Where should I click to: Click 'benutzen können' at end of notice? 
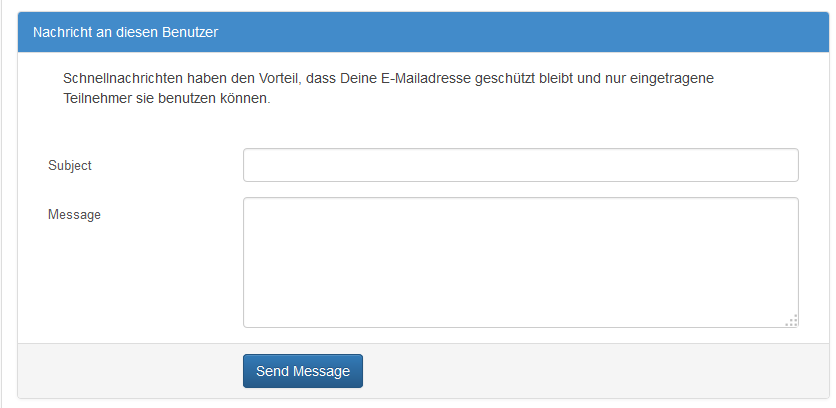[x=214, y=99]
